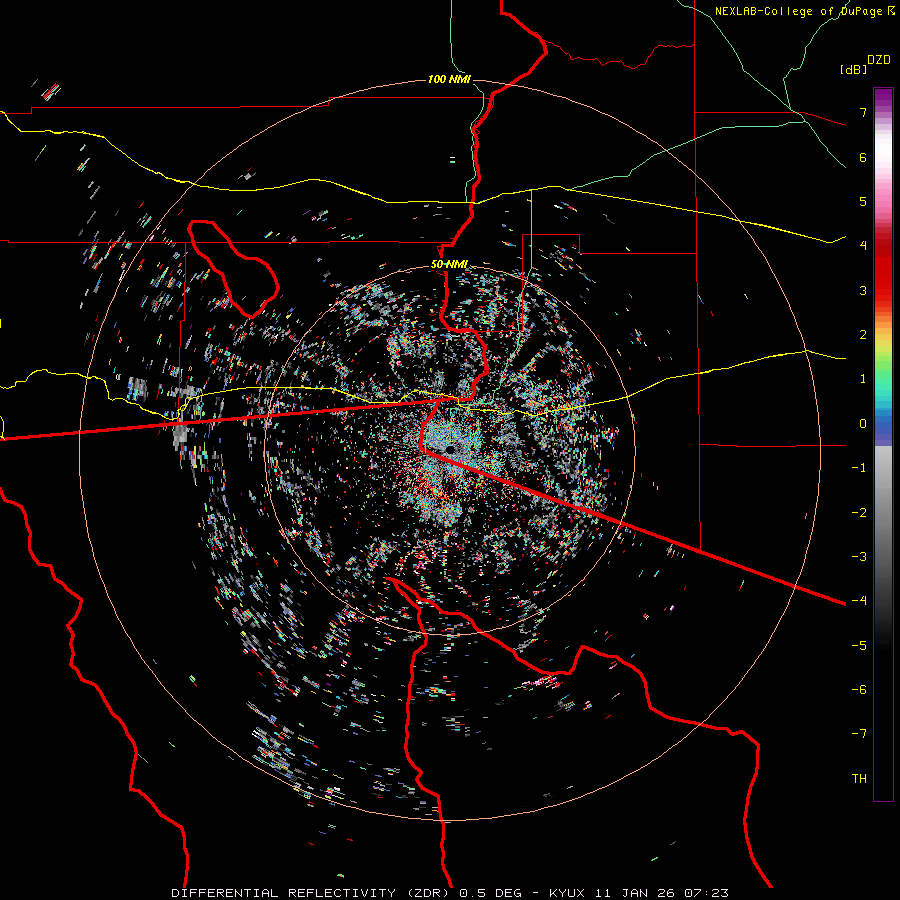Viewport: 900px width, 900px height.
Task: Click the radar site black dot at the center
Action: pos(450,449)
